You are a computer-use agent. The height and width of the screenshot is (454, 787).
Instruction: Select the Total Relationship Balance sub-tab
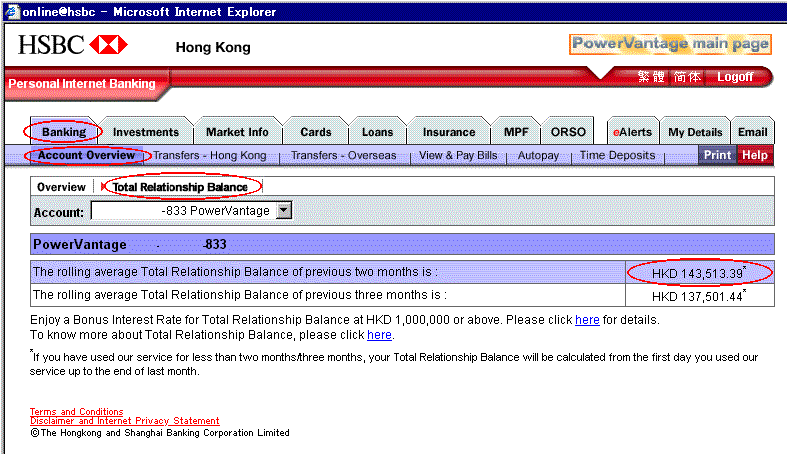pyautogui.click(x=180, y=187)
